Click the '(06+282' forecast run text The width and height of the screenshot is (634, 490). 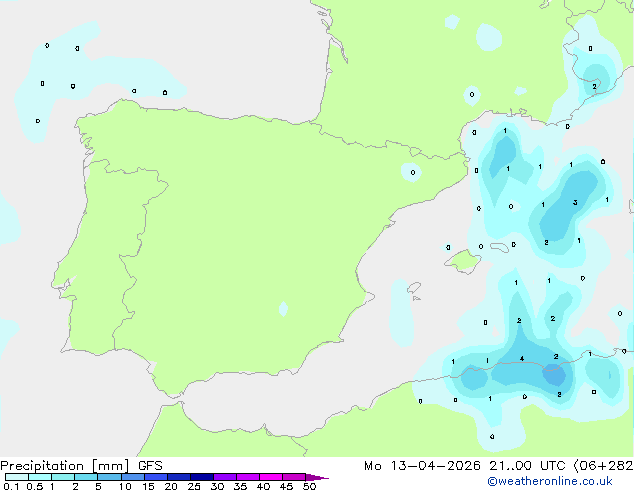[x=603, y=466]
